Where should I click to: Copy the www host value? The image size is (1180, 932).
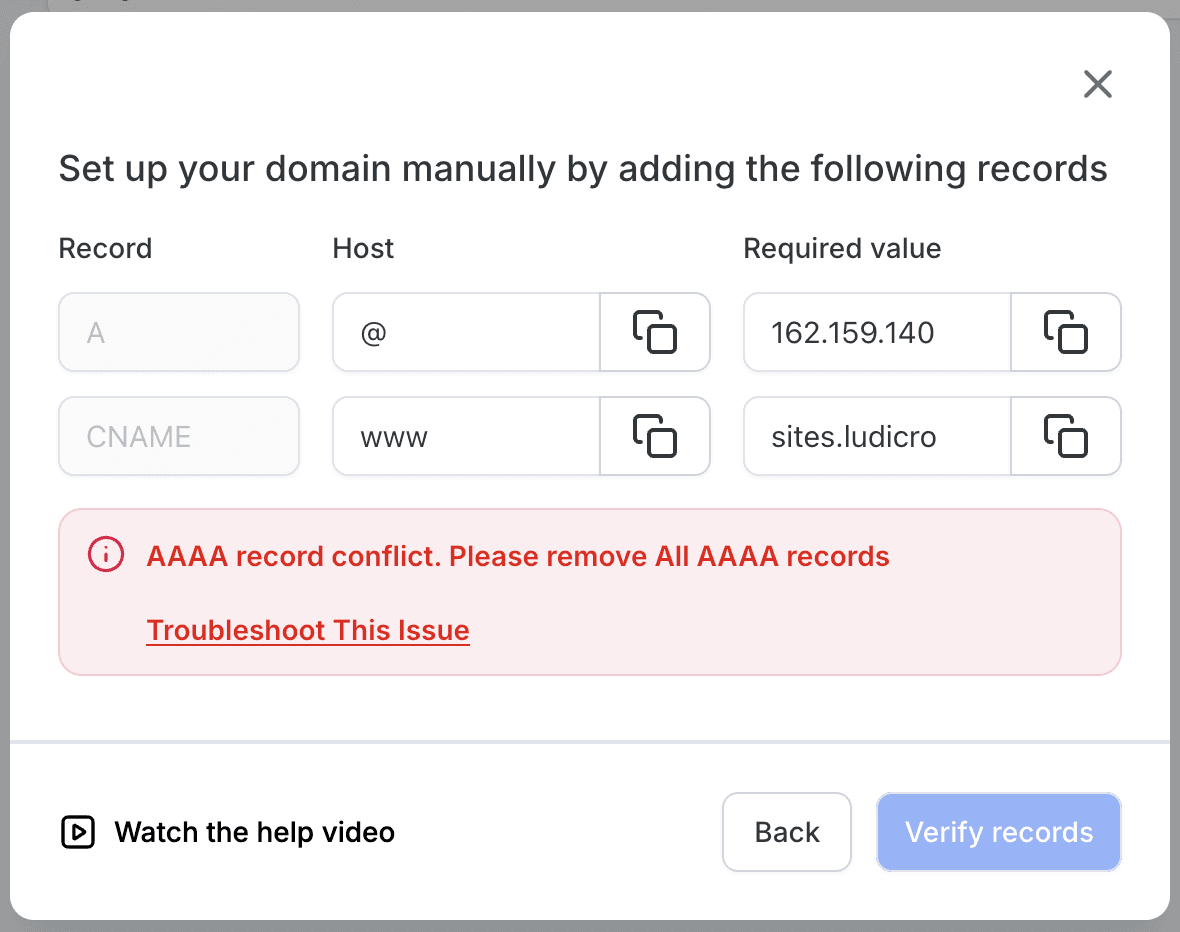pyautogui.click(x=655, y=436)
